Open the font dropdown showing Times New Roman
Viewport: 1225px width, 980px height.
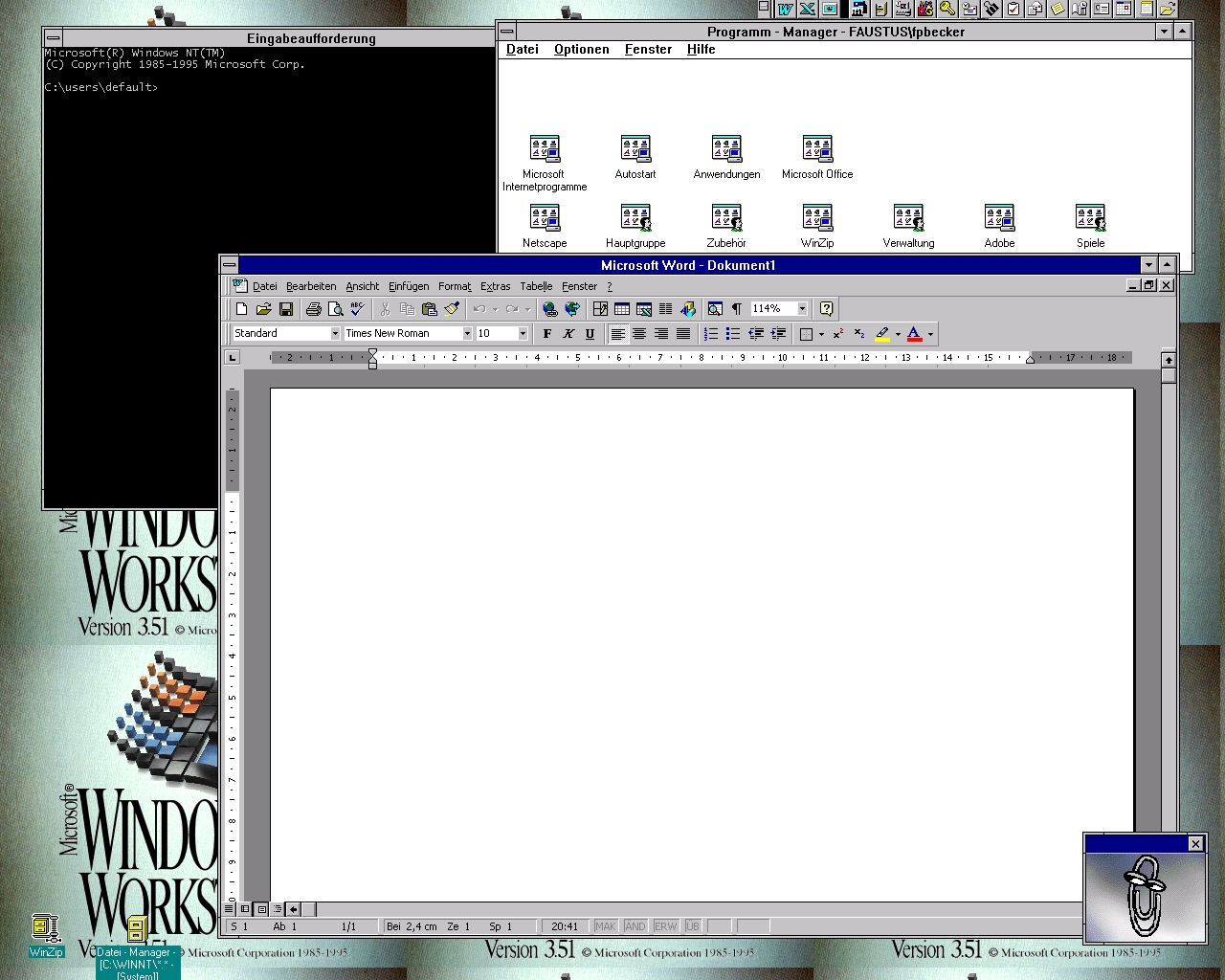coord(466,333)
